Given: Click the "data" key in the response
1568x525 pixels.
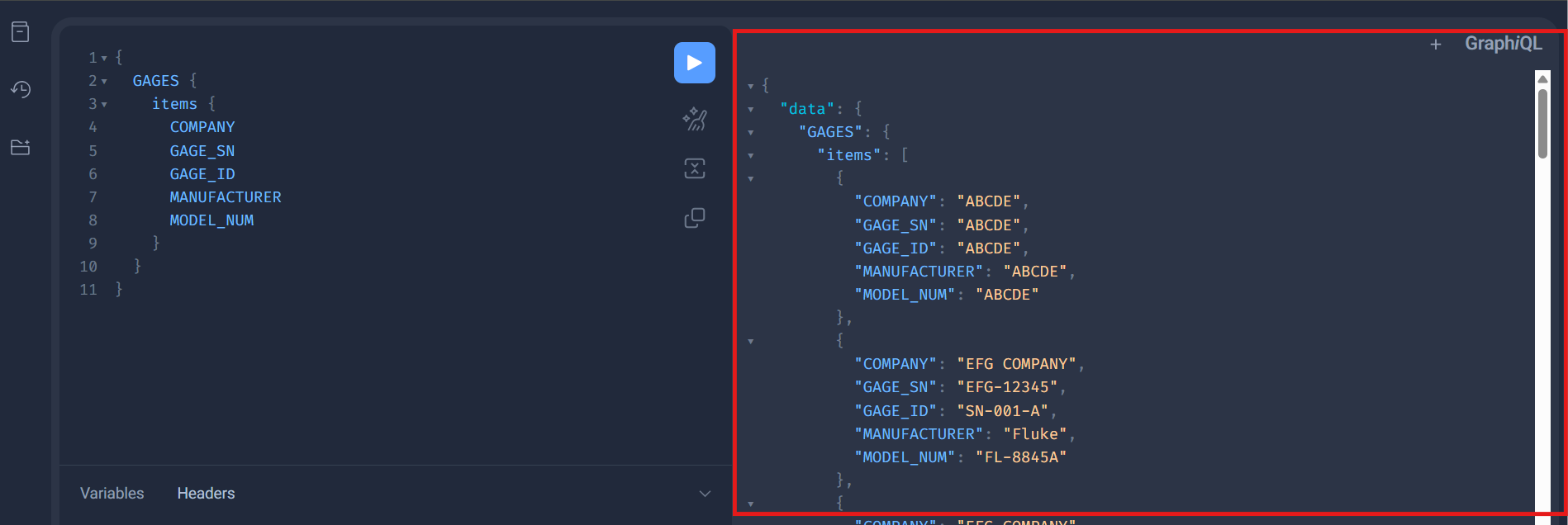Looking at the screenshot, I should click(x=807, y=109).
